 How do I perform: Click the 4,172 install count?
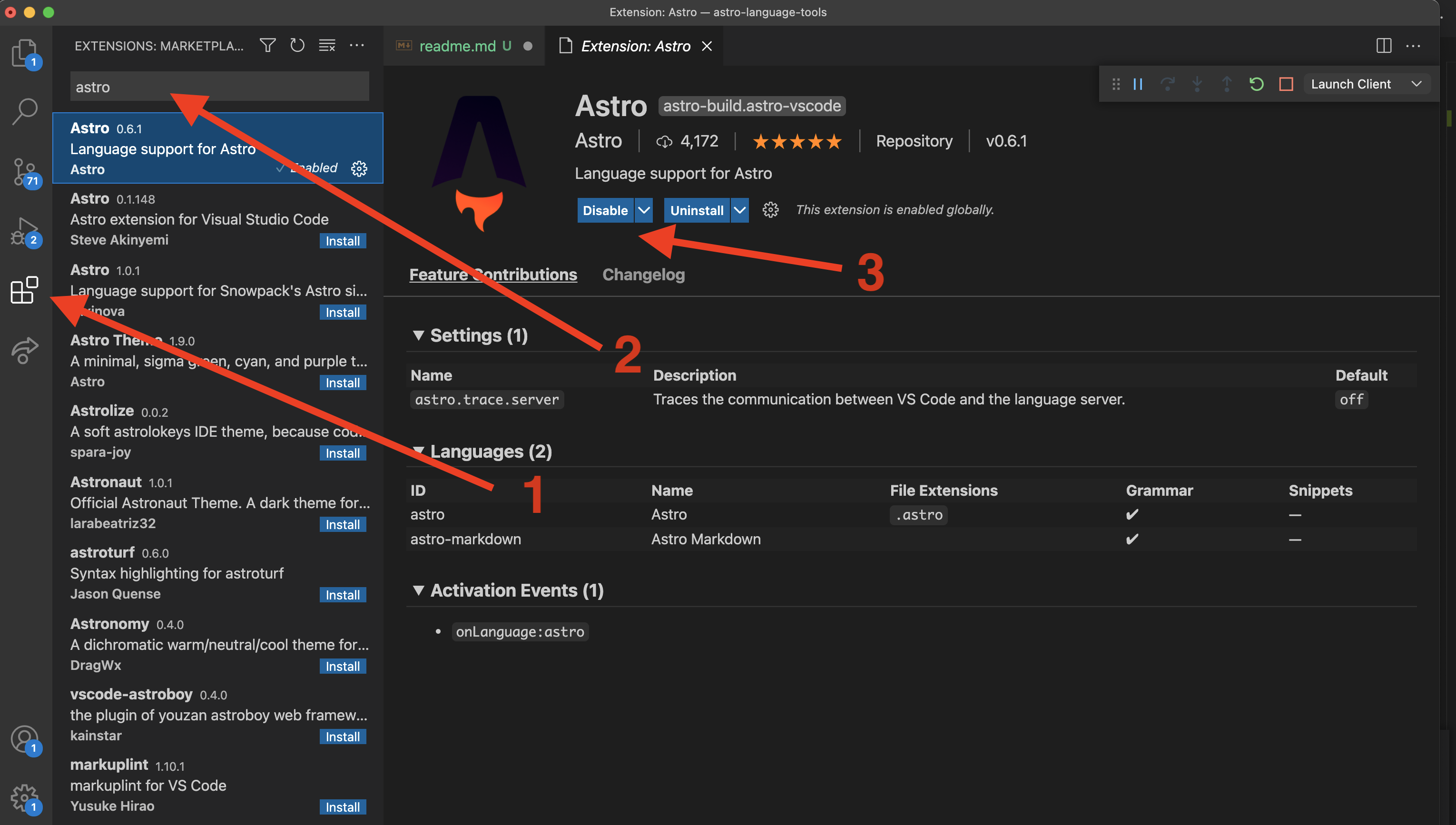pos(687,141)
